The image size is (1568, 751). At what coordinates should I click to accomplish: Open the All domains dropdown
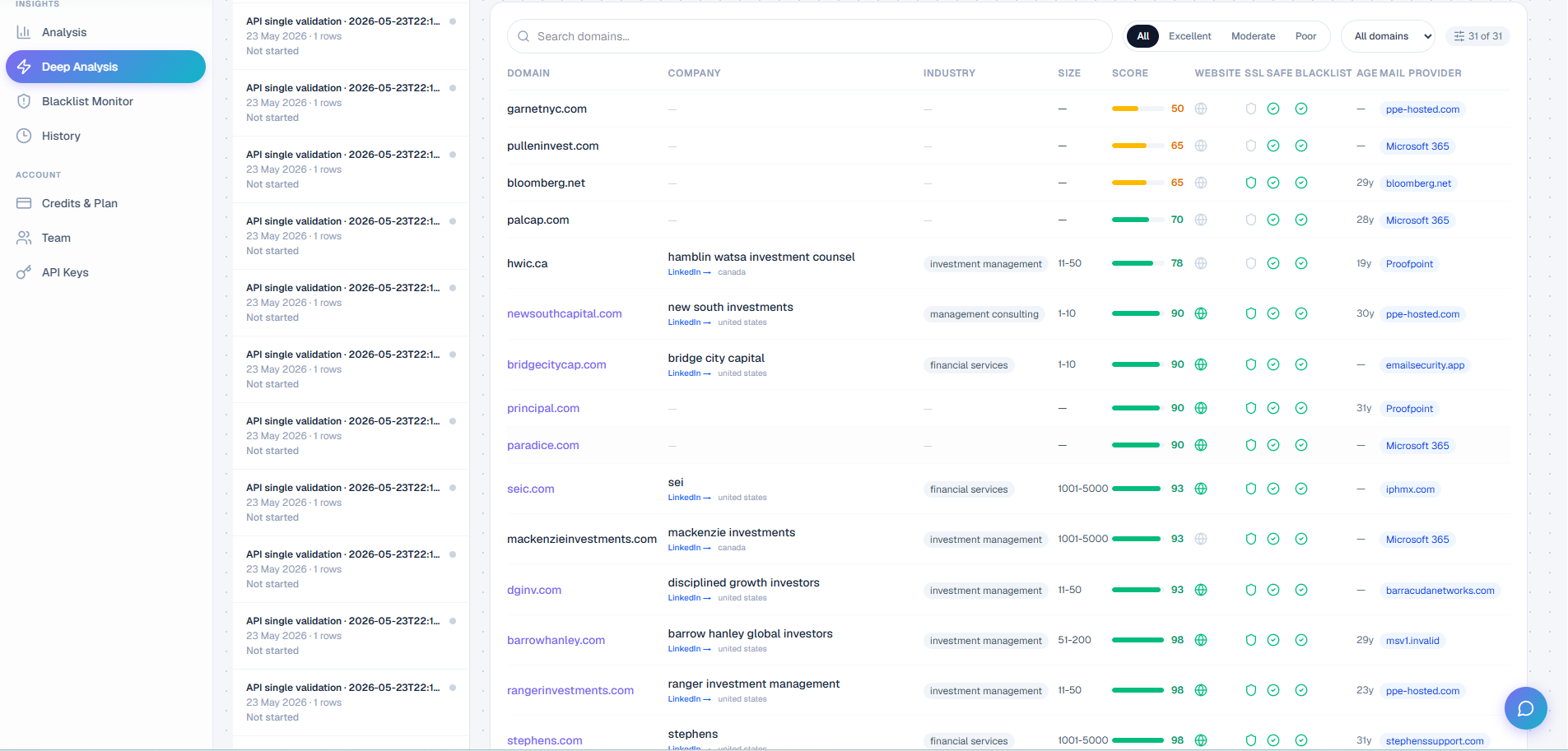(x=1388, y=36)
